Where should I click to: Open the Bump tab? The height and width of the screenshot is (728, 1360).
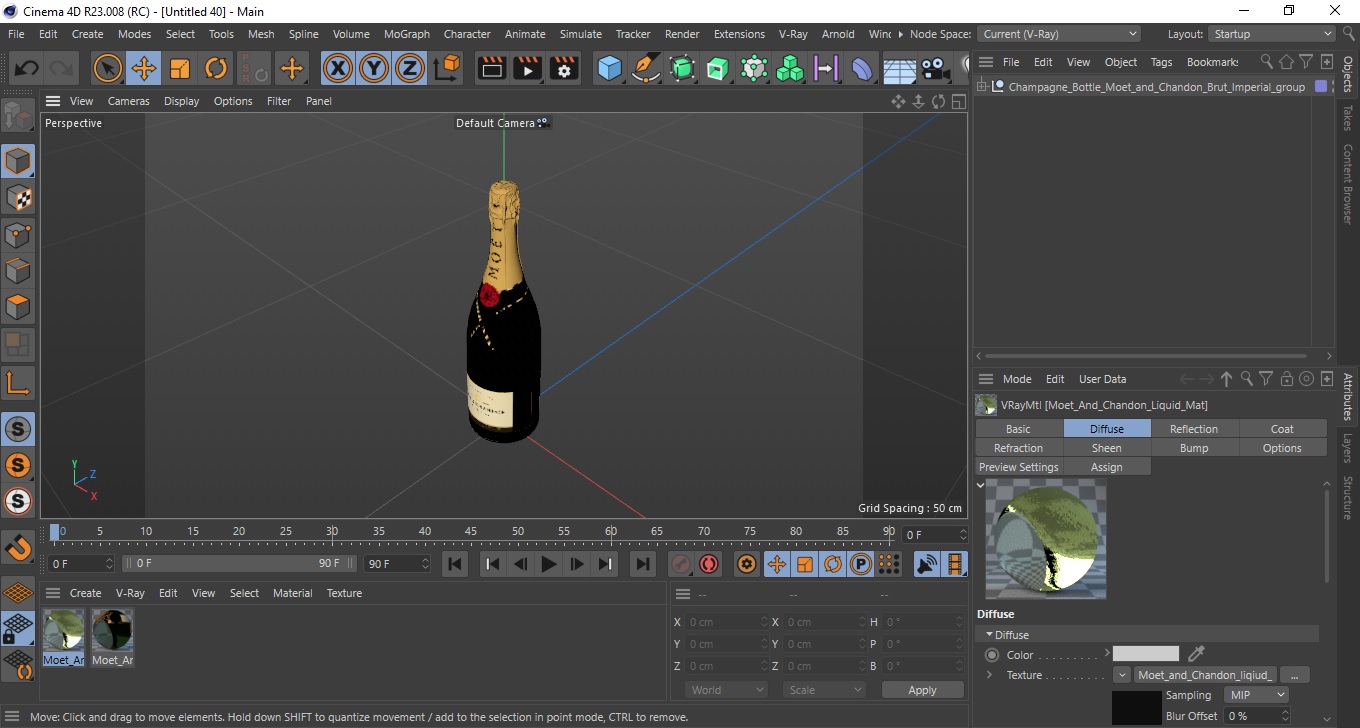pos(1194,448)
